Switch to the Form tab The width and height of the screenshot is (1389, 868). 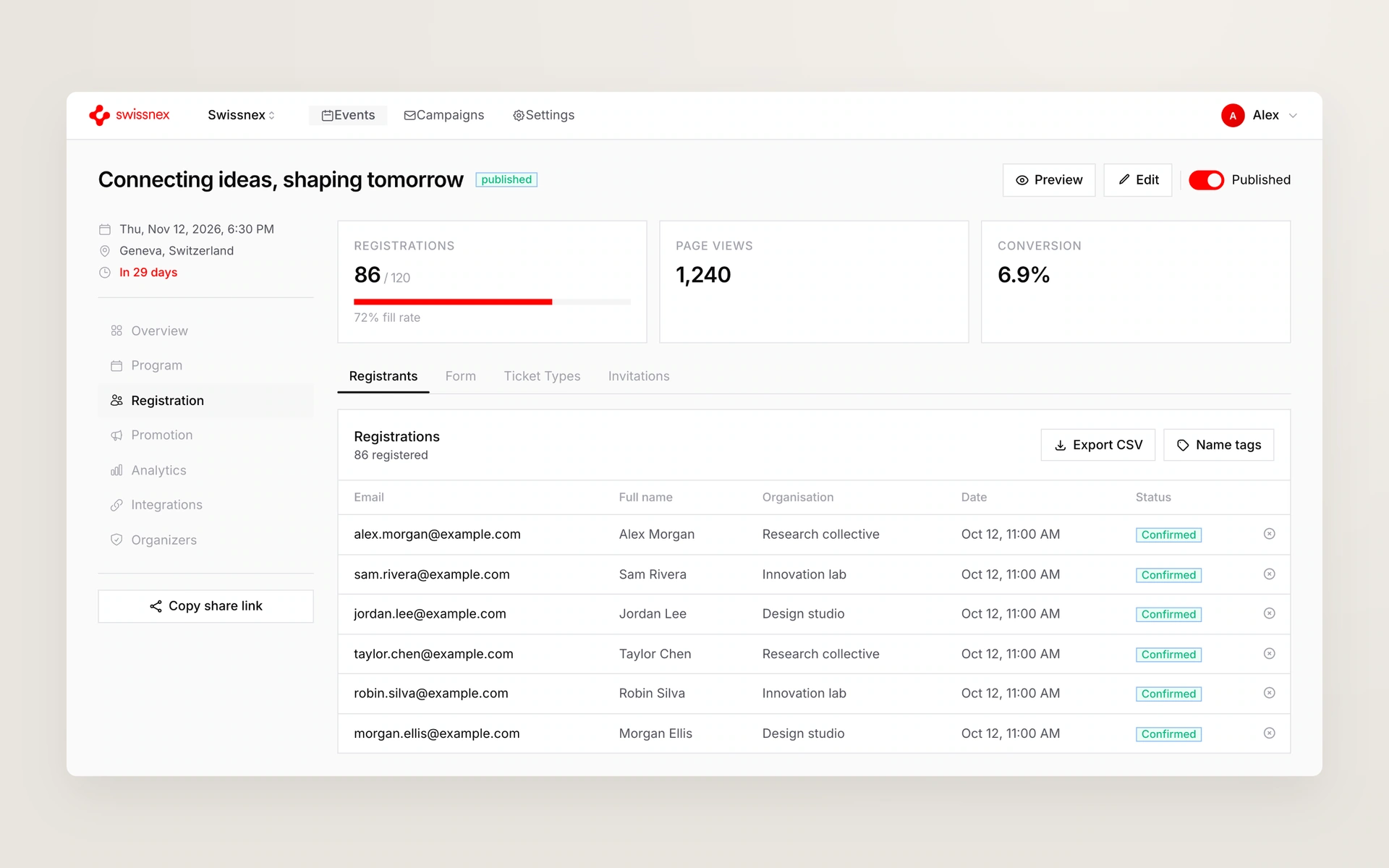461,376
